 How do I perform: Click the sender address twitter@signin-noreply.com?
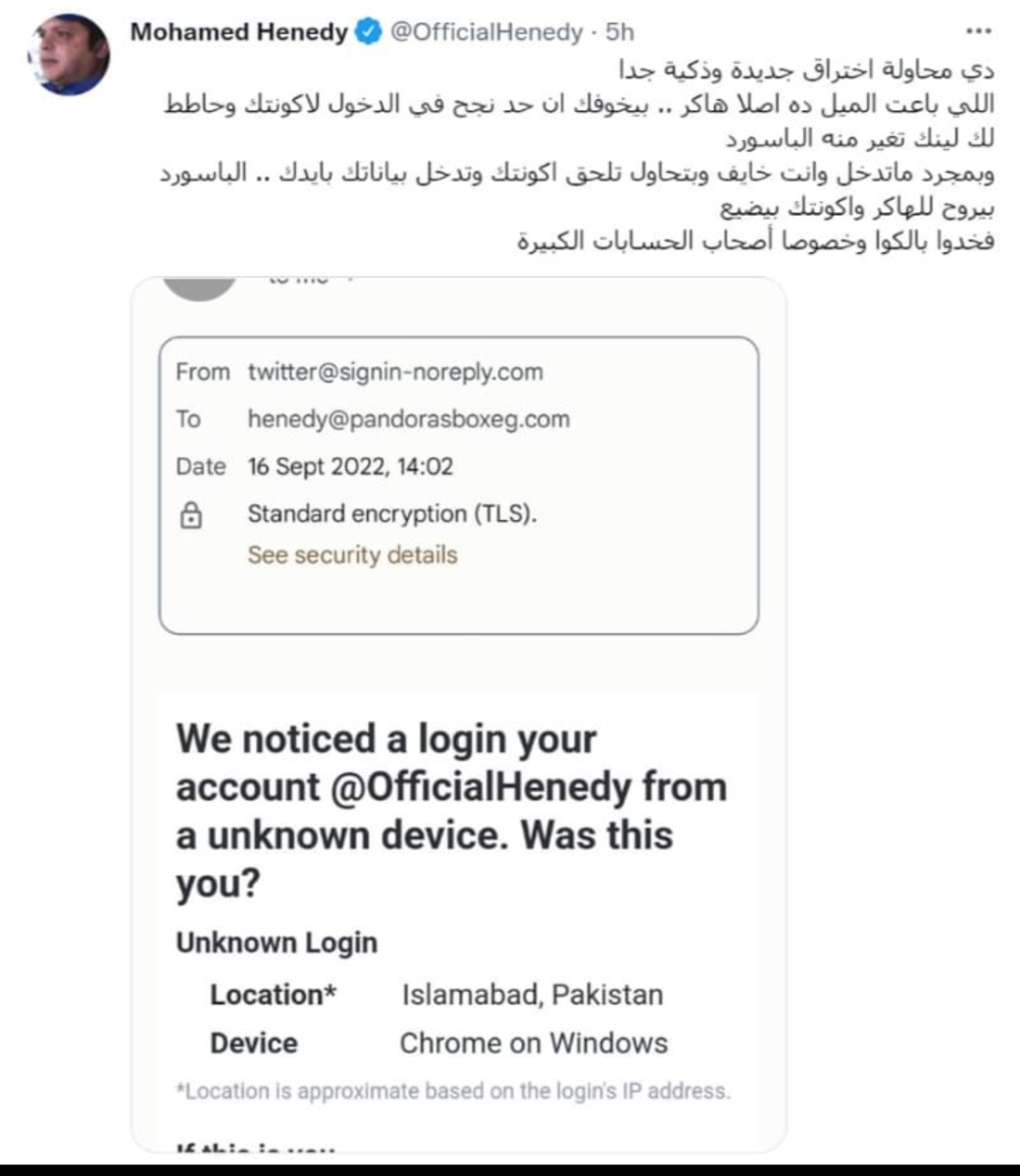395,371
